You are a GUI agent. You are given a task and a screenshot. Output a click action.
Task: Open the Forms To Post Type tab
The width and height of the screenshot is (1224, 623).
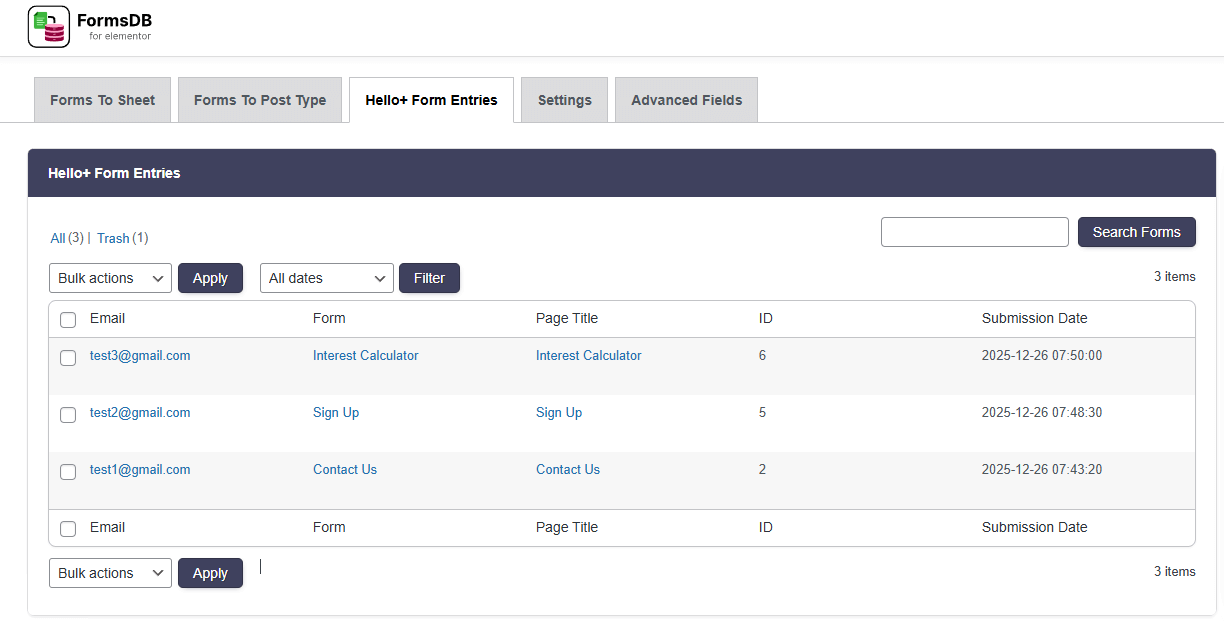[260, 100]
